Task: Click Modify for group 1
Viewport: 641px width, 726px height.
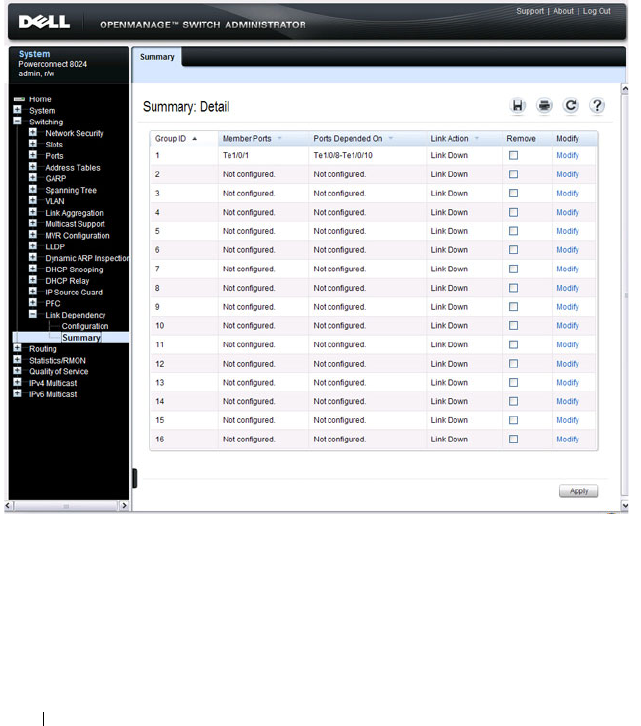Action: tap(567, 156)
